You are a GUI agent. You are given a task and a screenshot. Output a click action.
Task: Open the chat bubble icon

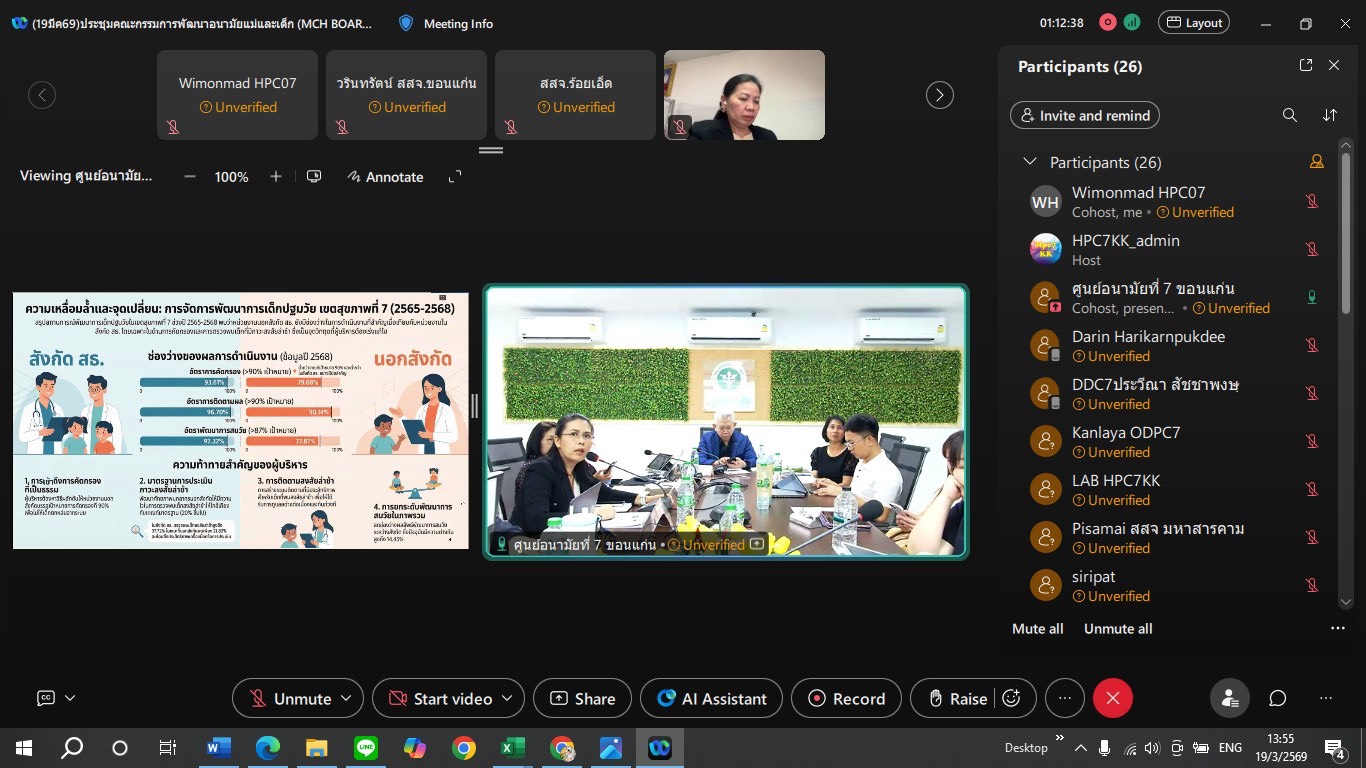tap(1278, 698)
